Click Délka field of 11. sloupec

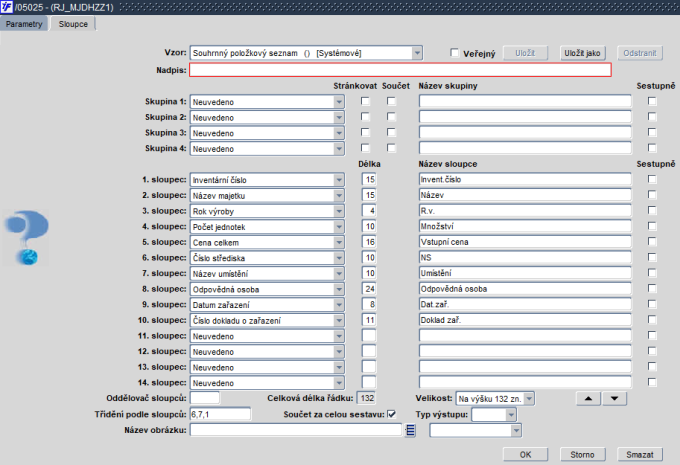point(369,335)
